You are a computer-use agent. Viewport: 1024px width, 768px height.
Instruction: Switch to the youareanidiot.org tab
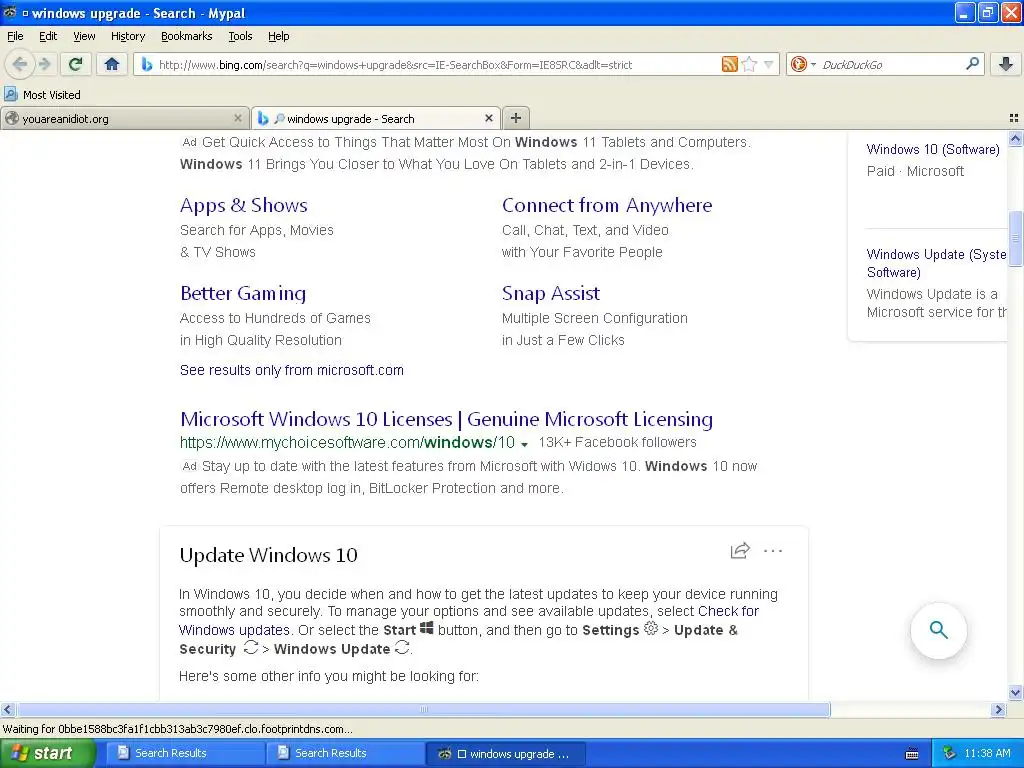pyautogui.click(x=125, y=118)
